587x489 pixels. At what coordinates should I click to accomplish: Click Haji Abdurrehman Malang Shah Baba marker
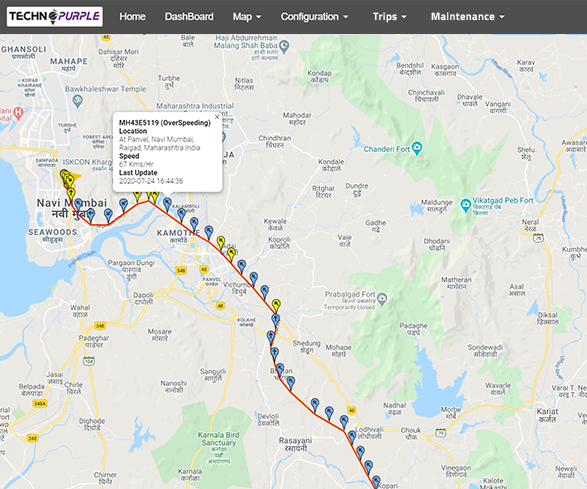click(284, 46)
